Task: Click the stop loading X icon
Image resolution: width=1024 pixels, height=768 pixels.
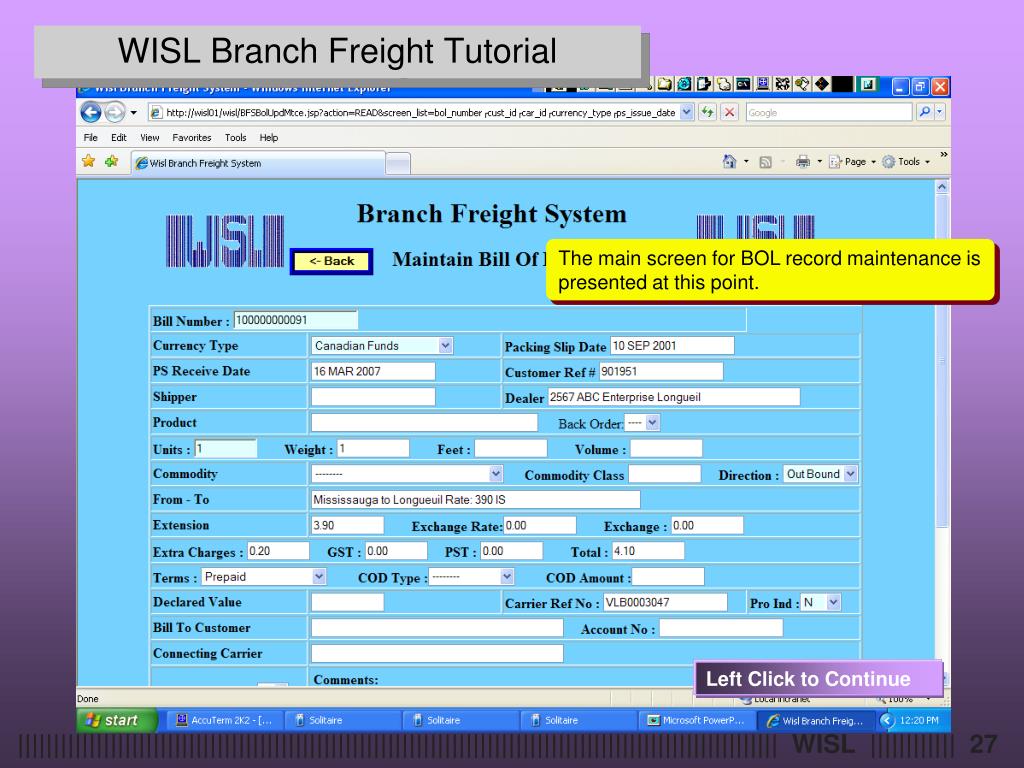Action: 729,112
